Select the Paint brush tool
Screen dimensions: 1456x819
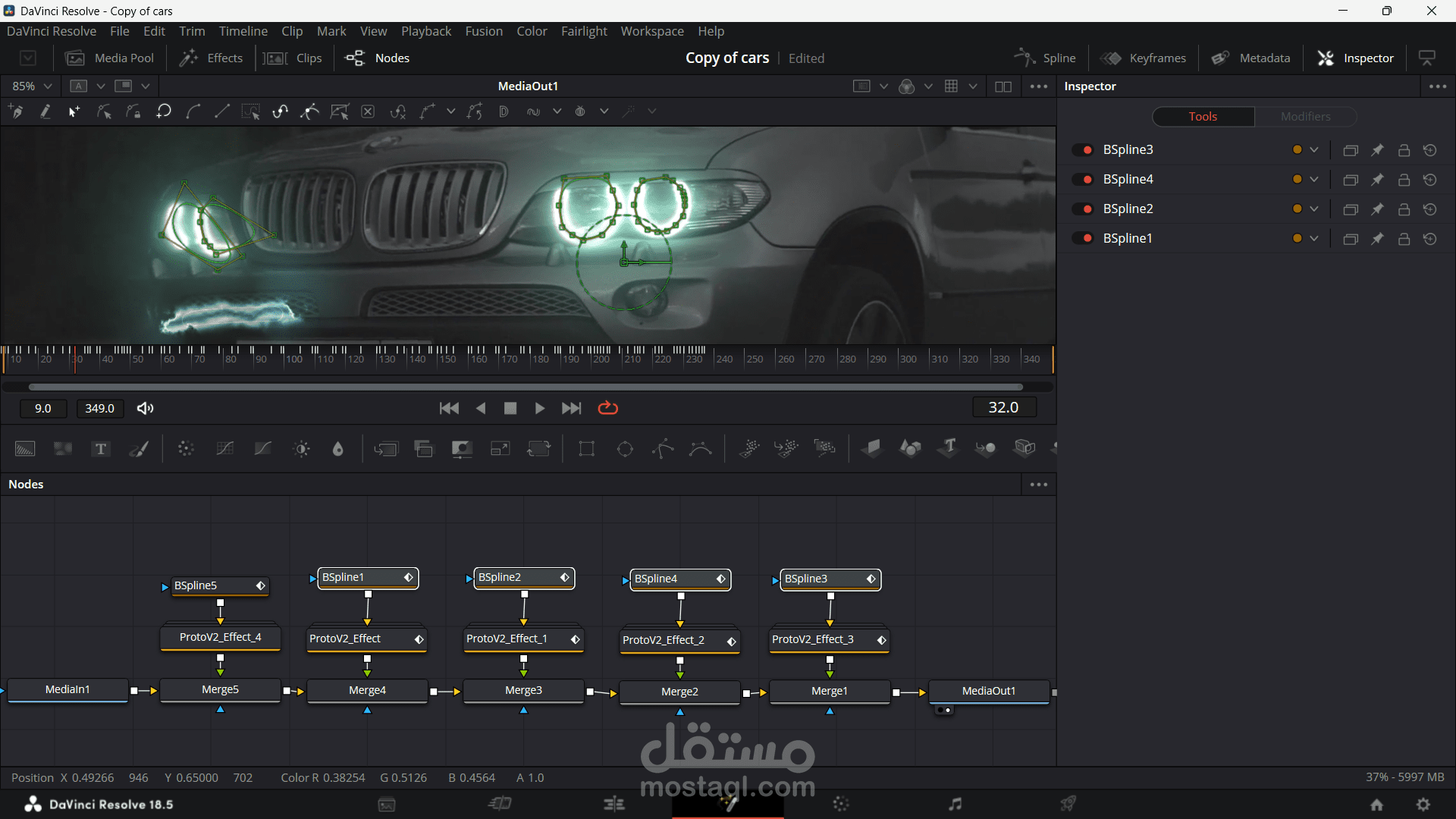coord(139,449)
